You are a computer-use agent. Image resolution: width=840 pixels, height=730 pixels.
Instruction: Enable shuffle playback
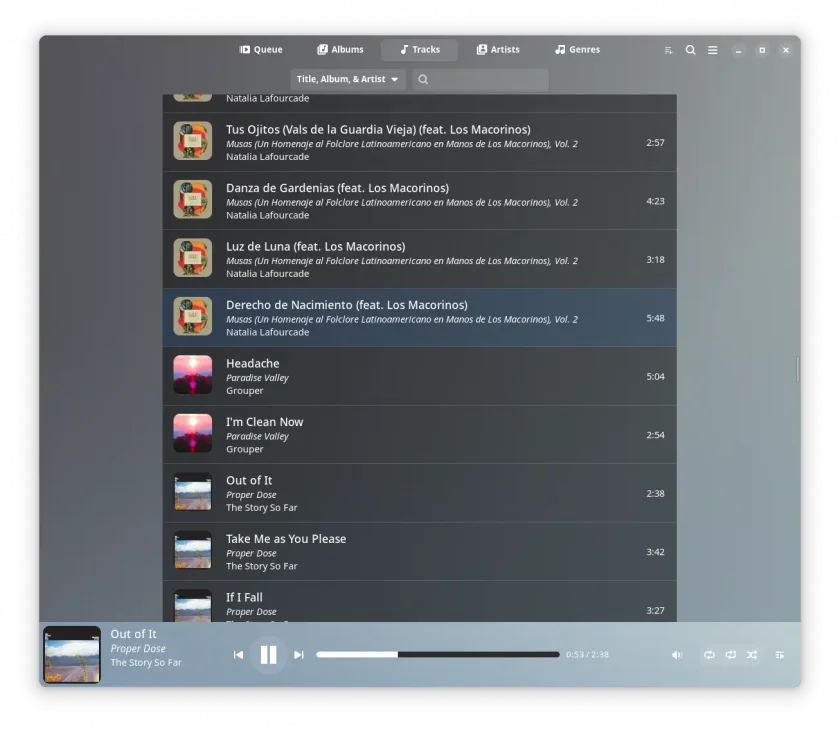pyautogui.click(x=752, y=654)
